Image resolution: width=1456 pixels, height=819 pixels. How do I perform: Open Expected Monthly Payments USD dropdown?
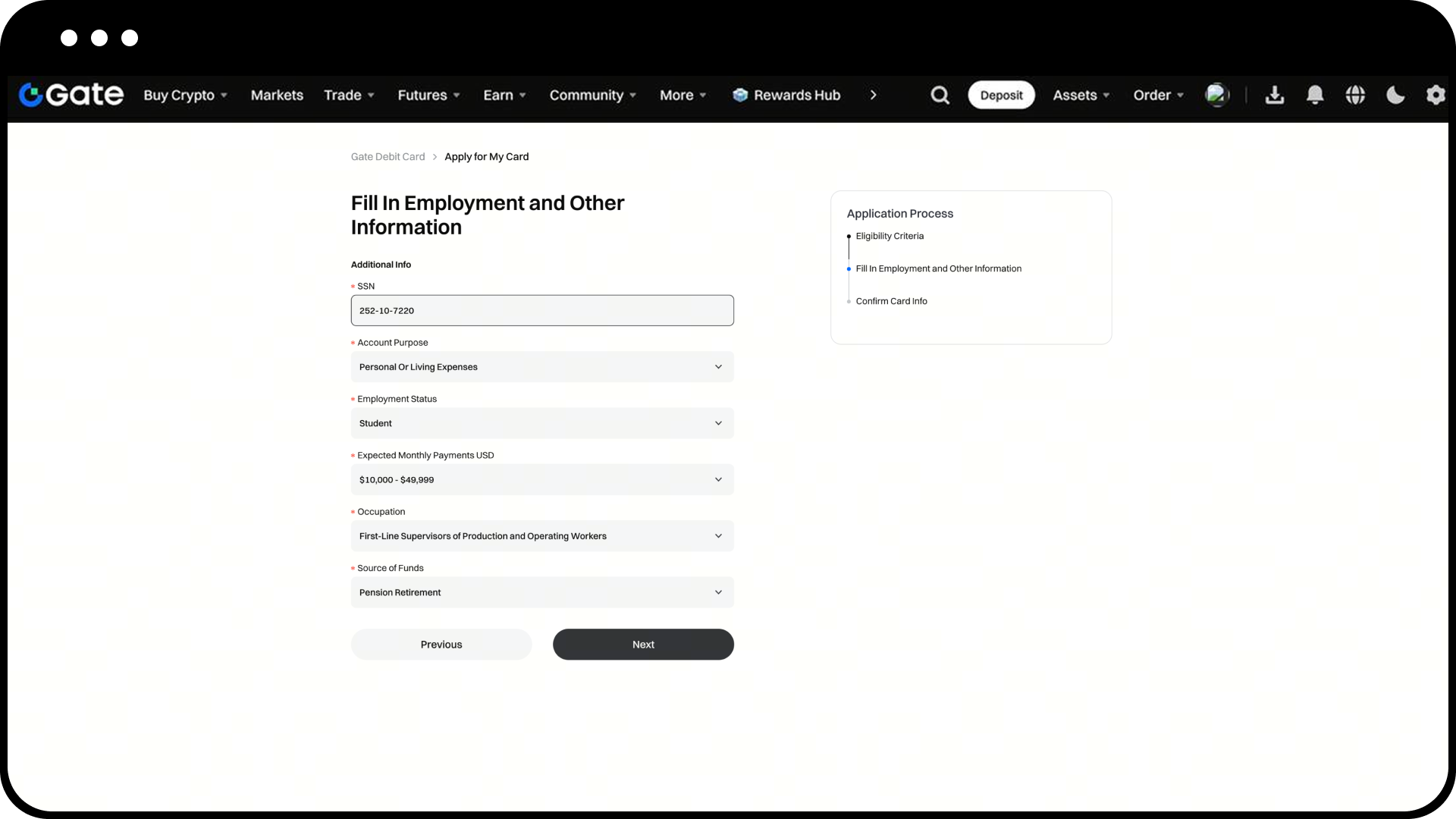(542, 479)
